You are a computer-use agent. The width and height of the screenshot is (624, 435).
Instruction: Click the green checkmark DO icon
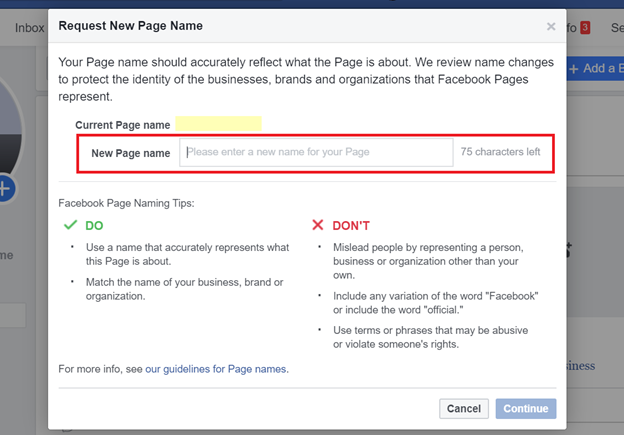70,226
